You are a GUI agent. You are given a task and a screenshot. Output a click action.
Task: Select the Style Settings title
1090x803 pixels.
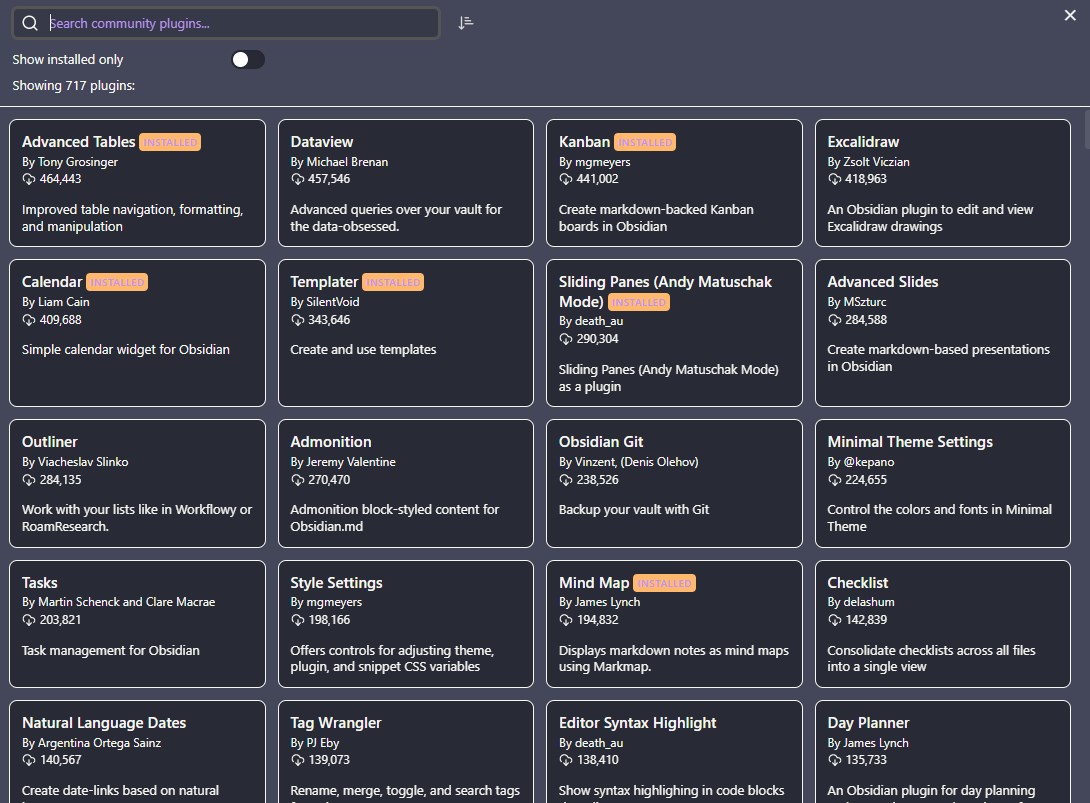tap(336, 583)
